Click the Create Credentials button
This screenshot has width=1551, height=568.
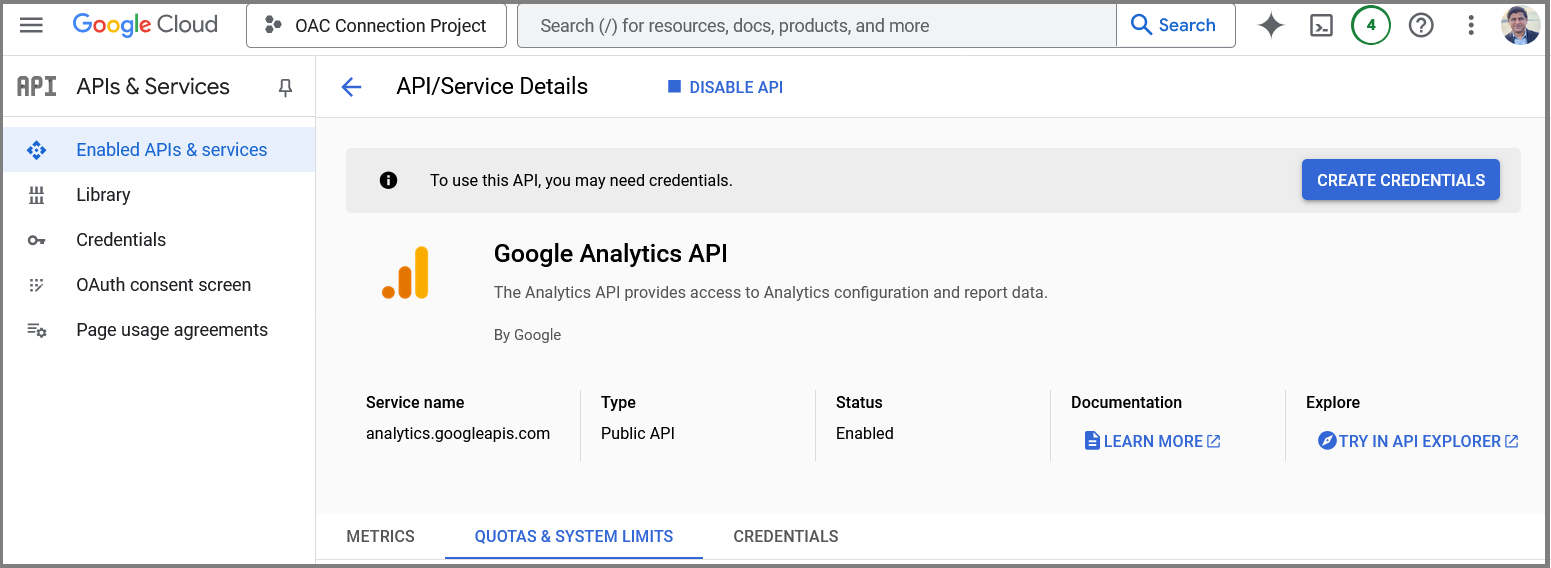[x=1400, y=180]
